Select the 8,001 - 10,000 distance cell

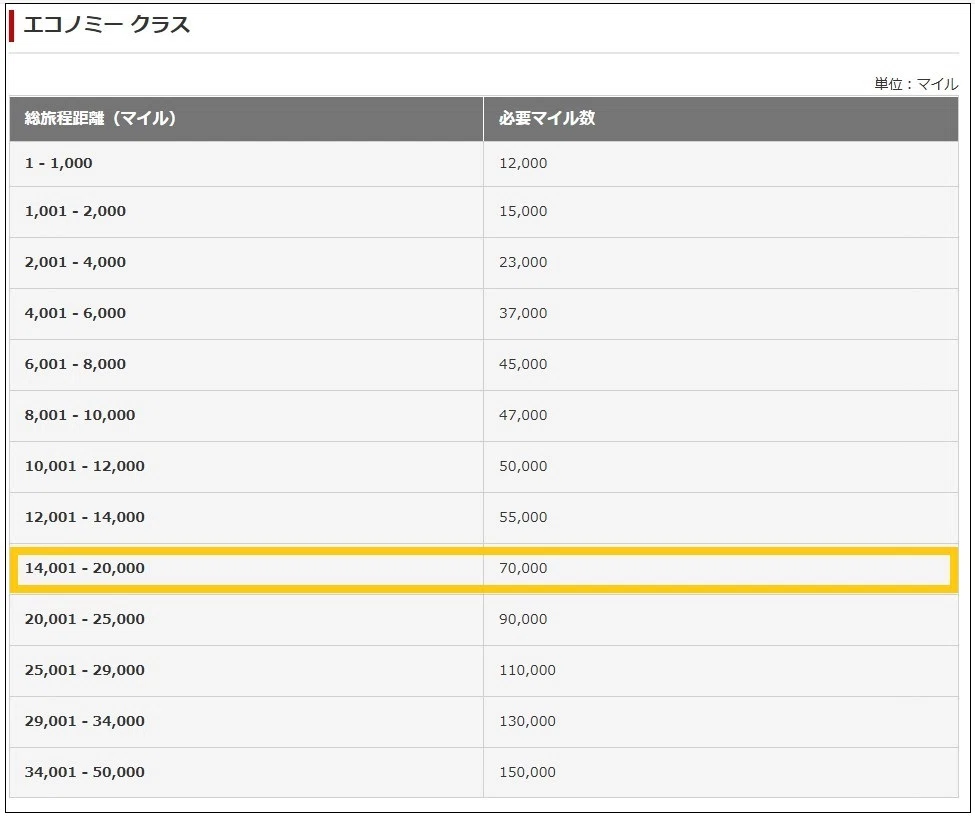(x=246, y=415)
